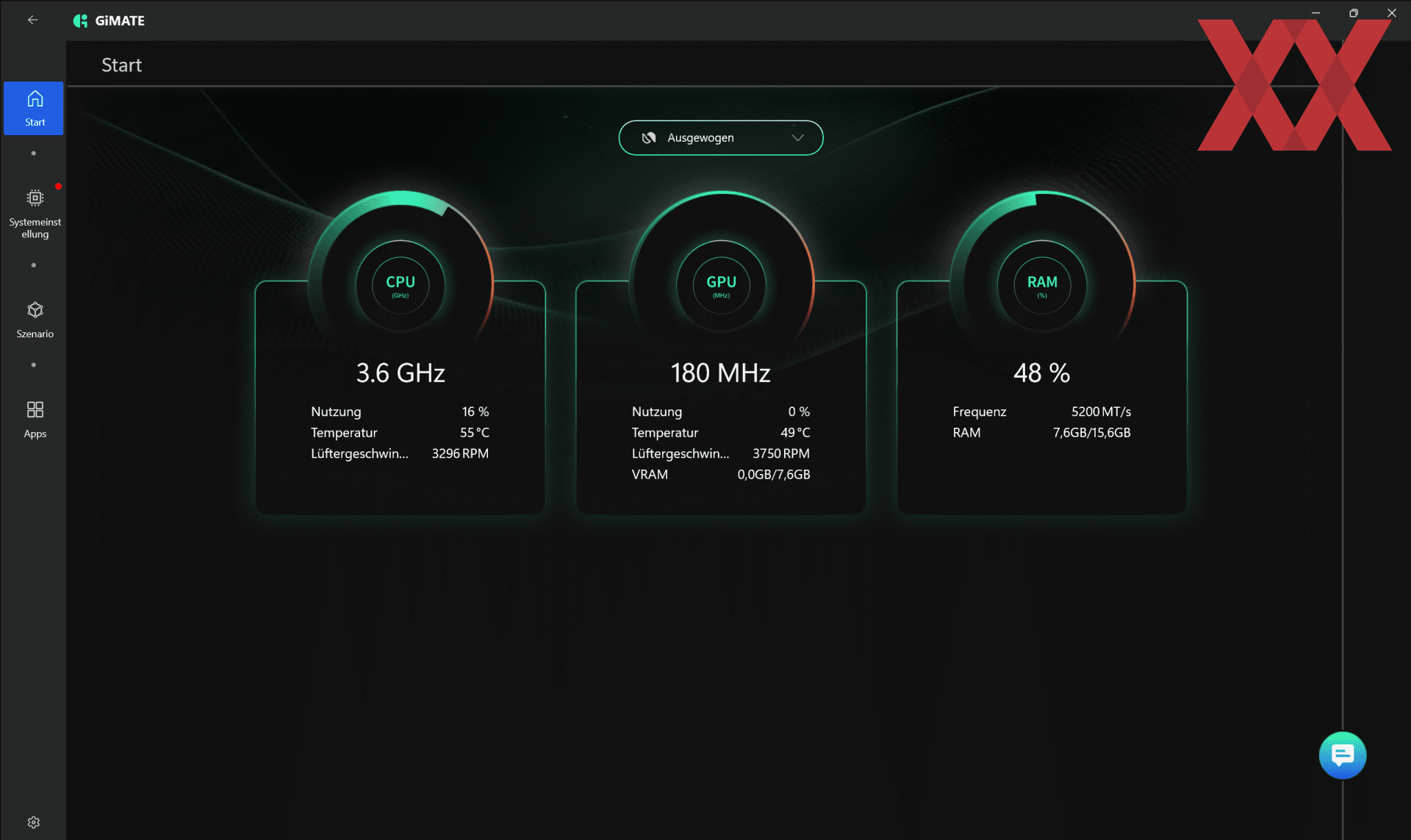Click the Start page heading

pos(121,65)
